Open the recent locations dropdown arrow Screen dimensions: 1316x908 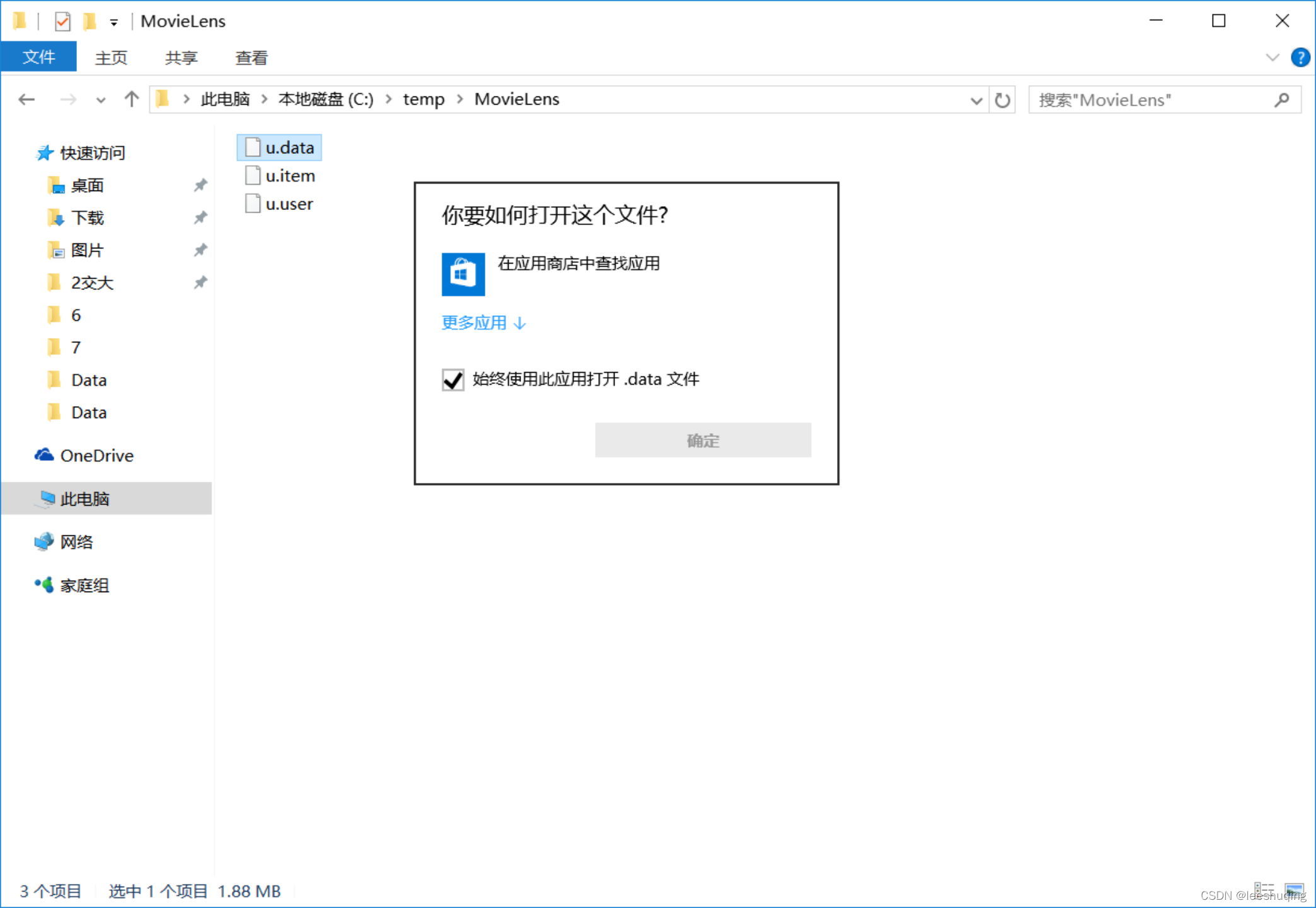click(x=101, y=100)
